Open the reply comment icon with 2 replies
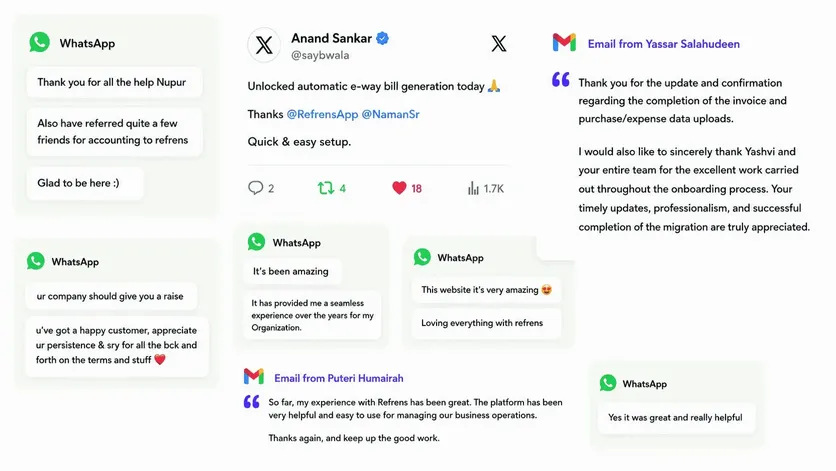This screenshot has height=471, width=836. 255,188
